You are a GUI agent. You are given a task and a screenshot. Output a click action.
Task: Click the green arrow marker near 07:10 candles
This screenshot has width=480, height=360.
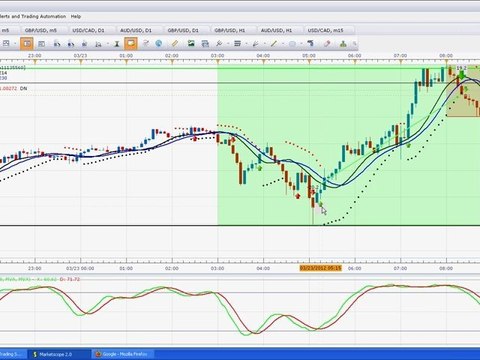(x=408, y=145)
